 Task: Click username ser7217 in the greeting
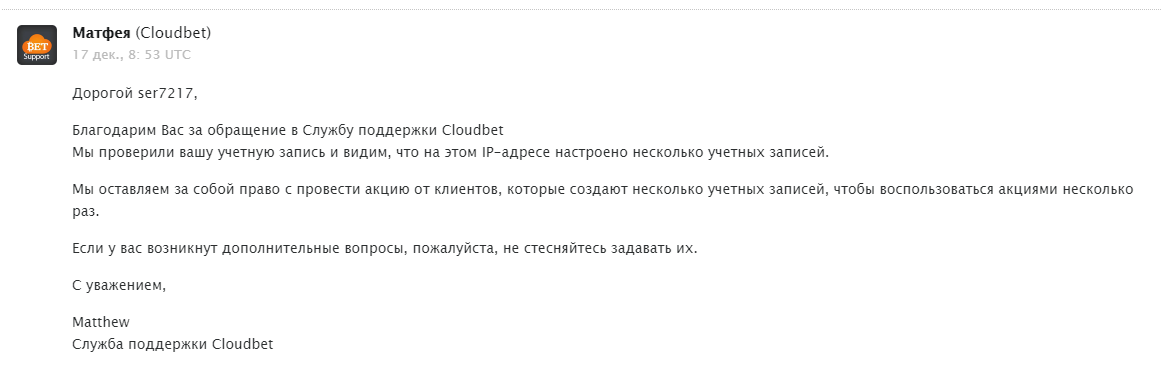(x=169, y=93)
